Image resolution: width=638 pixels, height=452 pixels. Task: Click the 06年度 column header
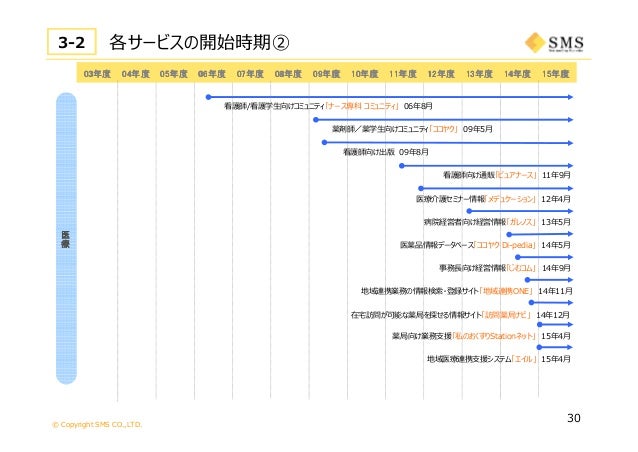(212, 74)
